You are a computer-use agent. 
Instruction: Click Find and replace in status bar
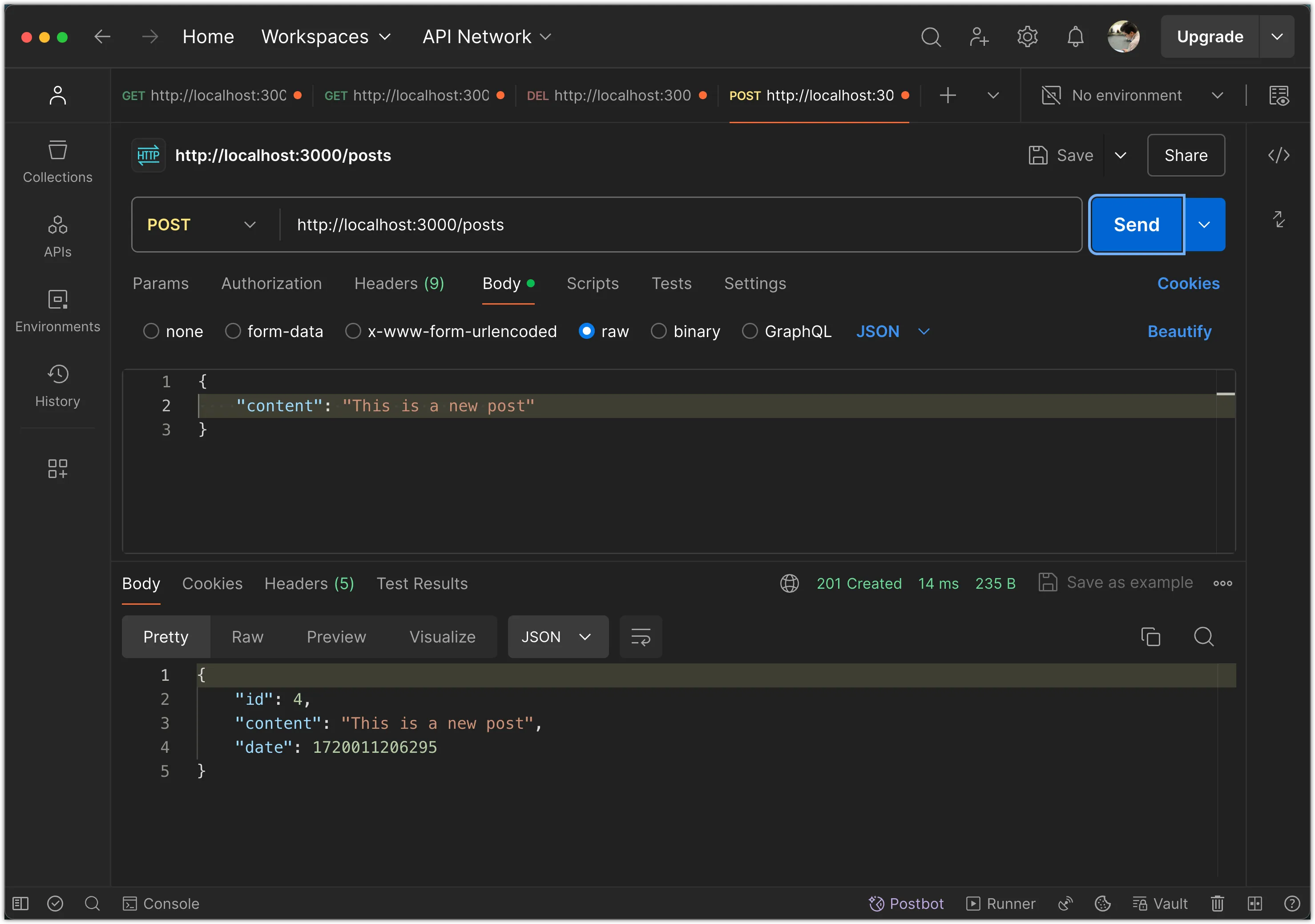click(92, 904)
